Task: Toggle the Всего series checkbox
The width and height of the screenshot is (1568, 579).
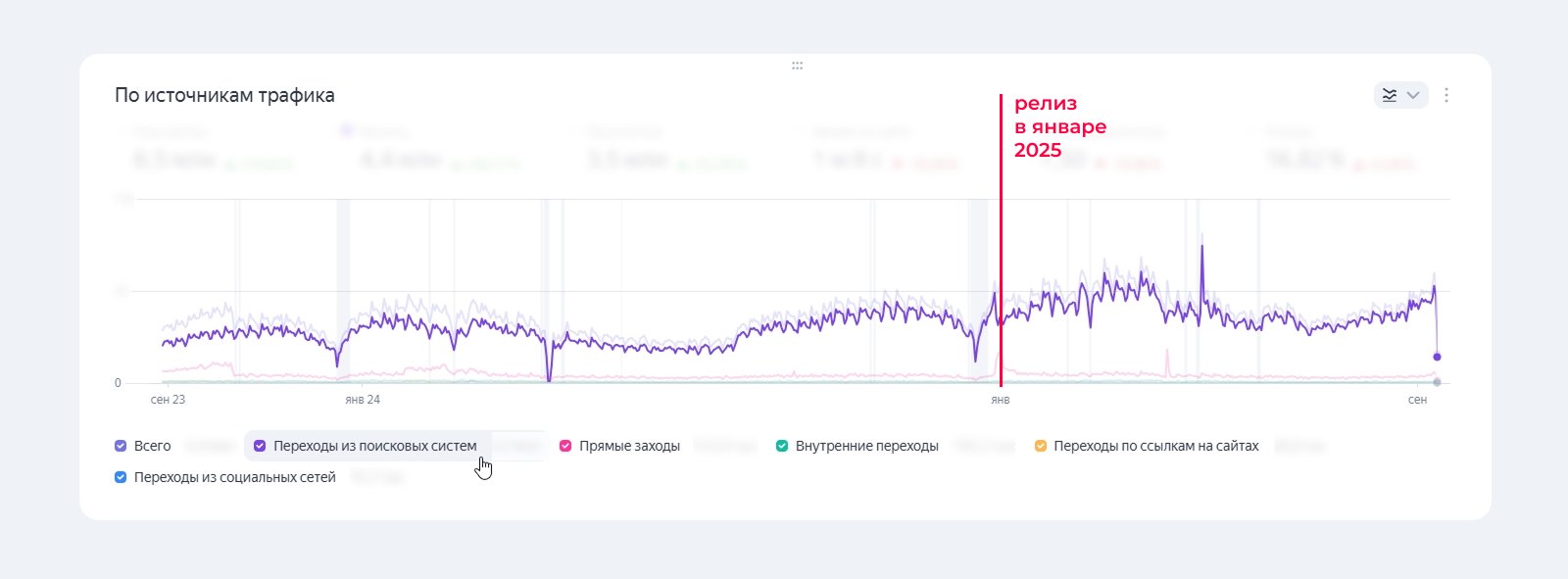Action: pos(121,446)
